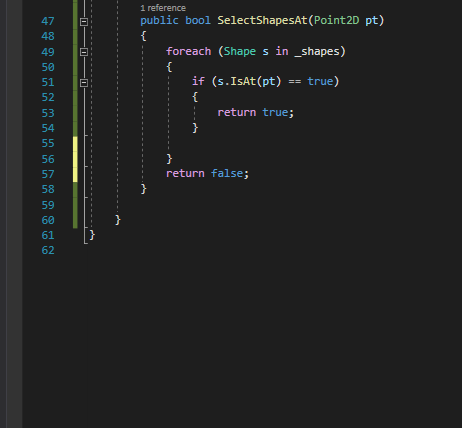Click the 'foreach' keyword on line 49
This screenshot has width=462, height=428.
pyautogui.click(x=188, y=51)
